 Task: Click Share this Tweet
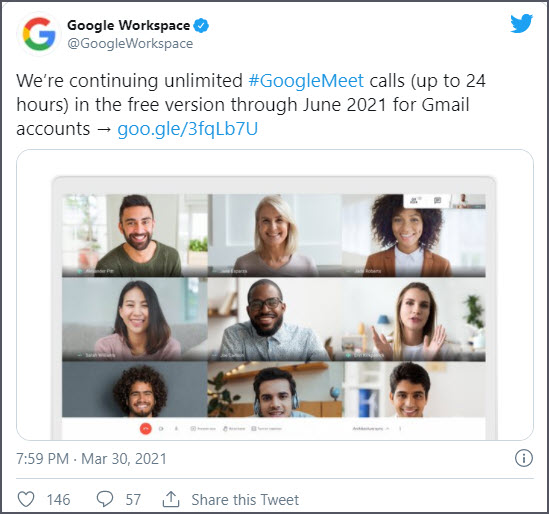[x=245, y=499]
